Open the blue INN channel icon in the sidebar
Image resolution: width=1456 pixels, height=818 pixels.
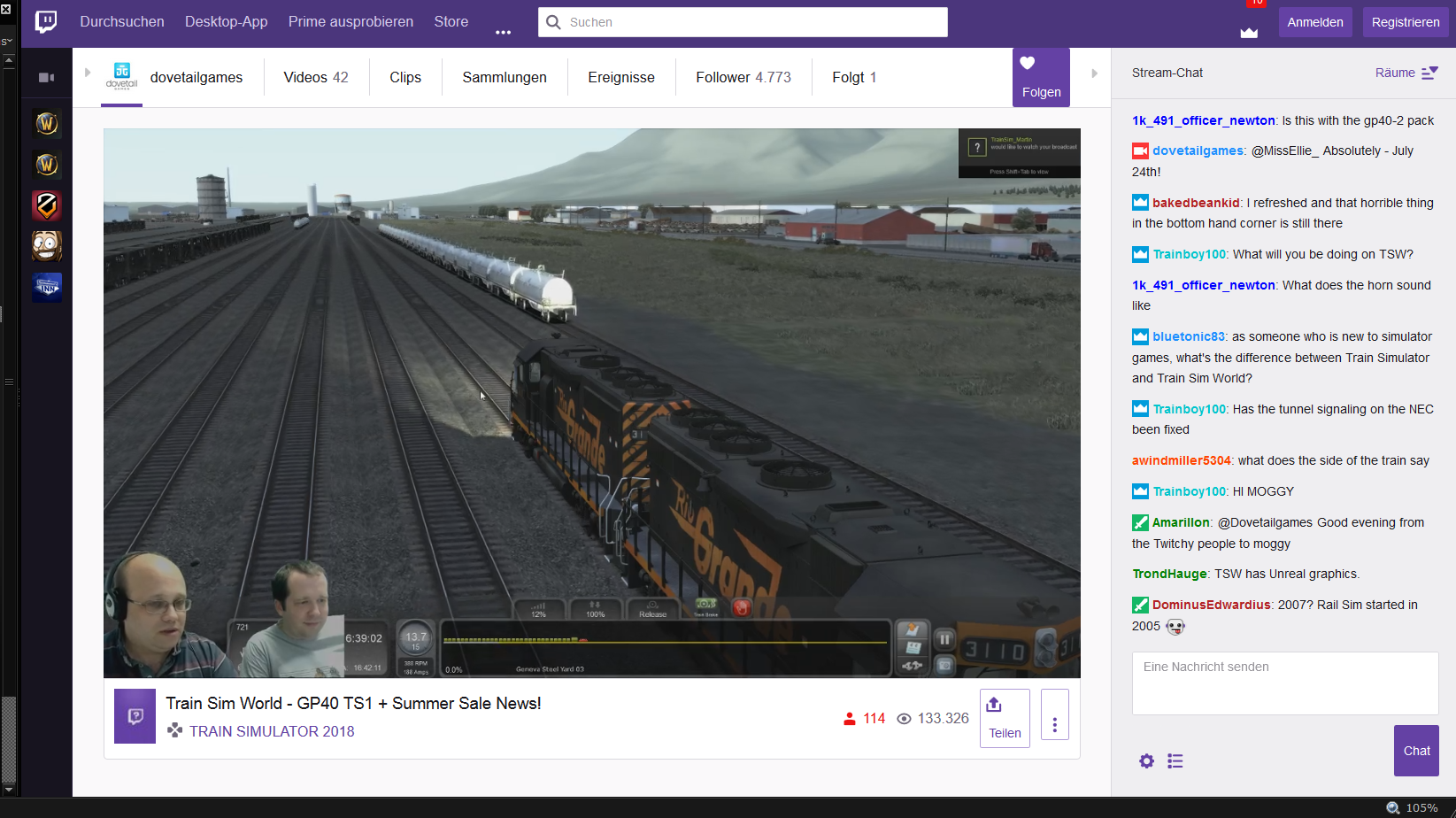(47, 288)
